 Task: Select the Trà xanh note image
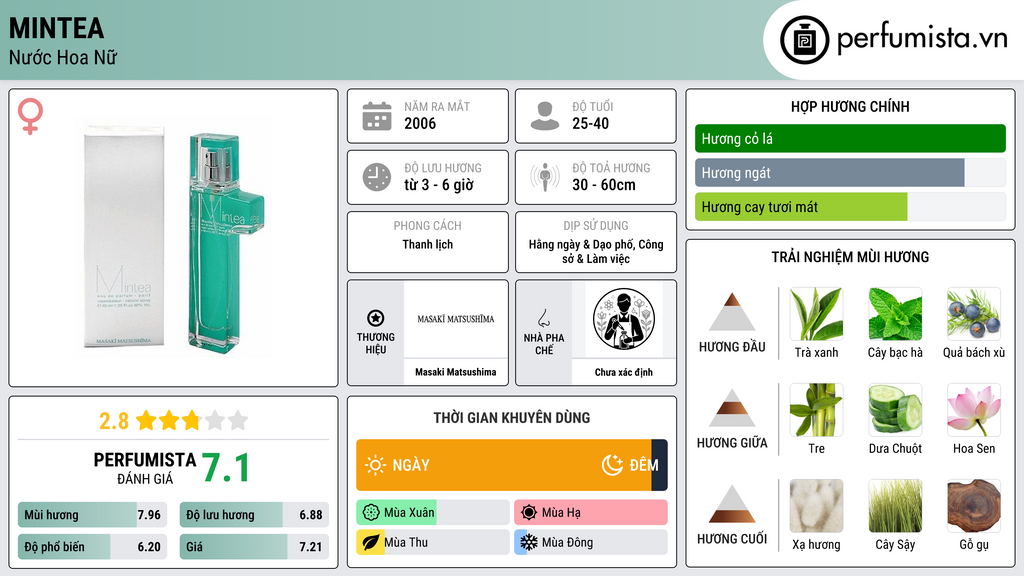tap(816, 314)
